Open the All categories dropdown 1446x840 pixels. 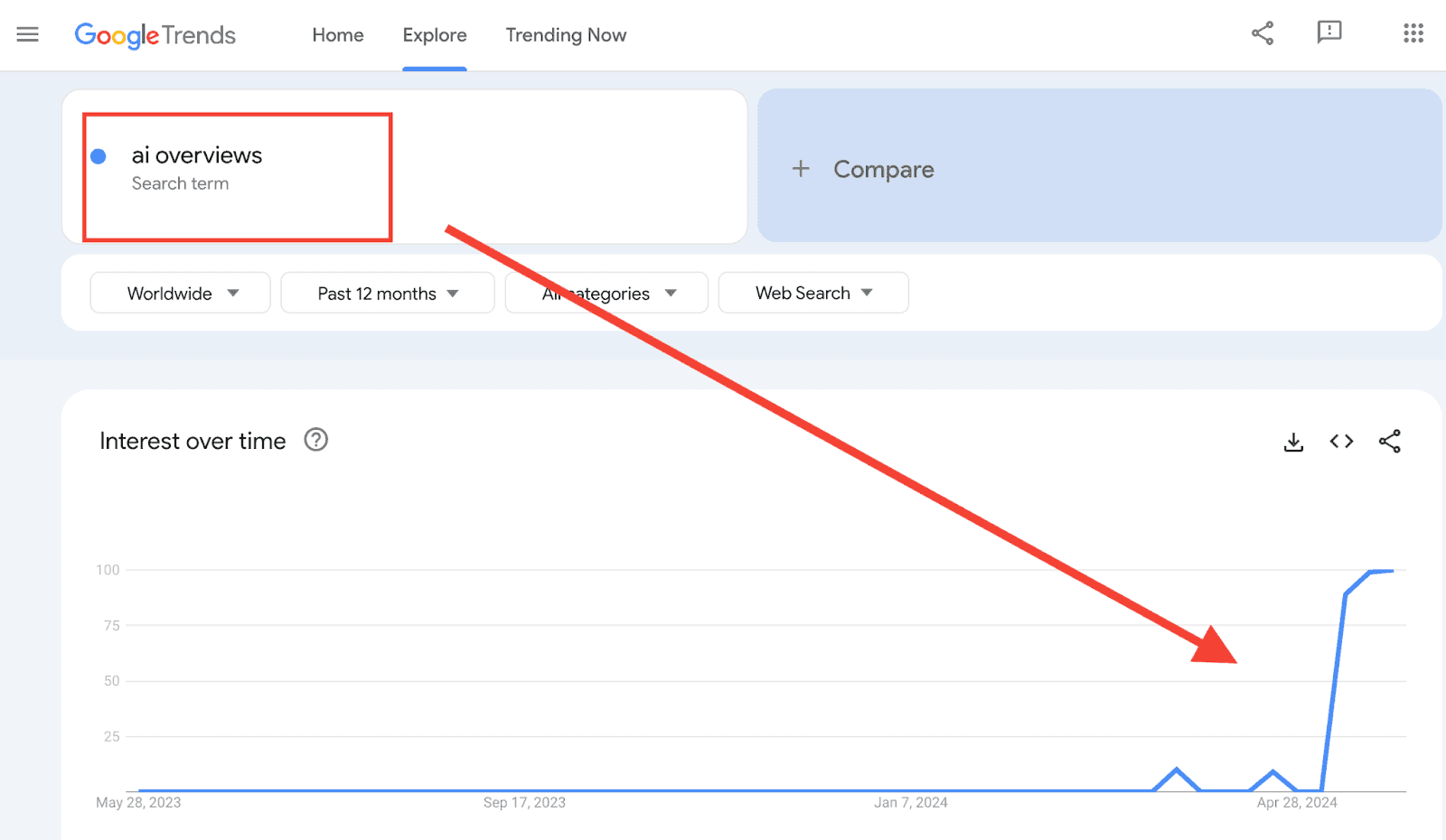[x=606, y=293]
